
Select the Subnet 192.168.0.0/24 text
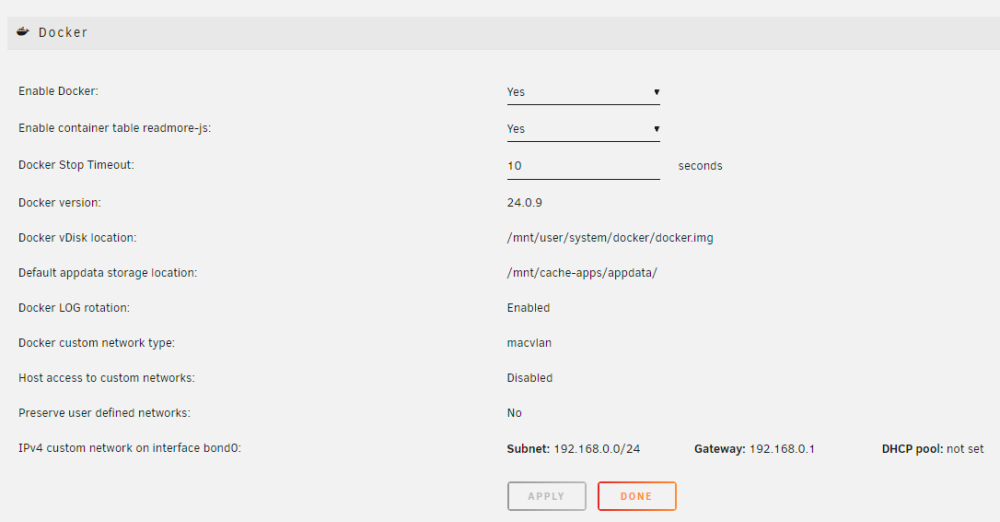tap(573, 449)
